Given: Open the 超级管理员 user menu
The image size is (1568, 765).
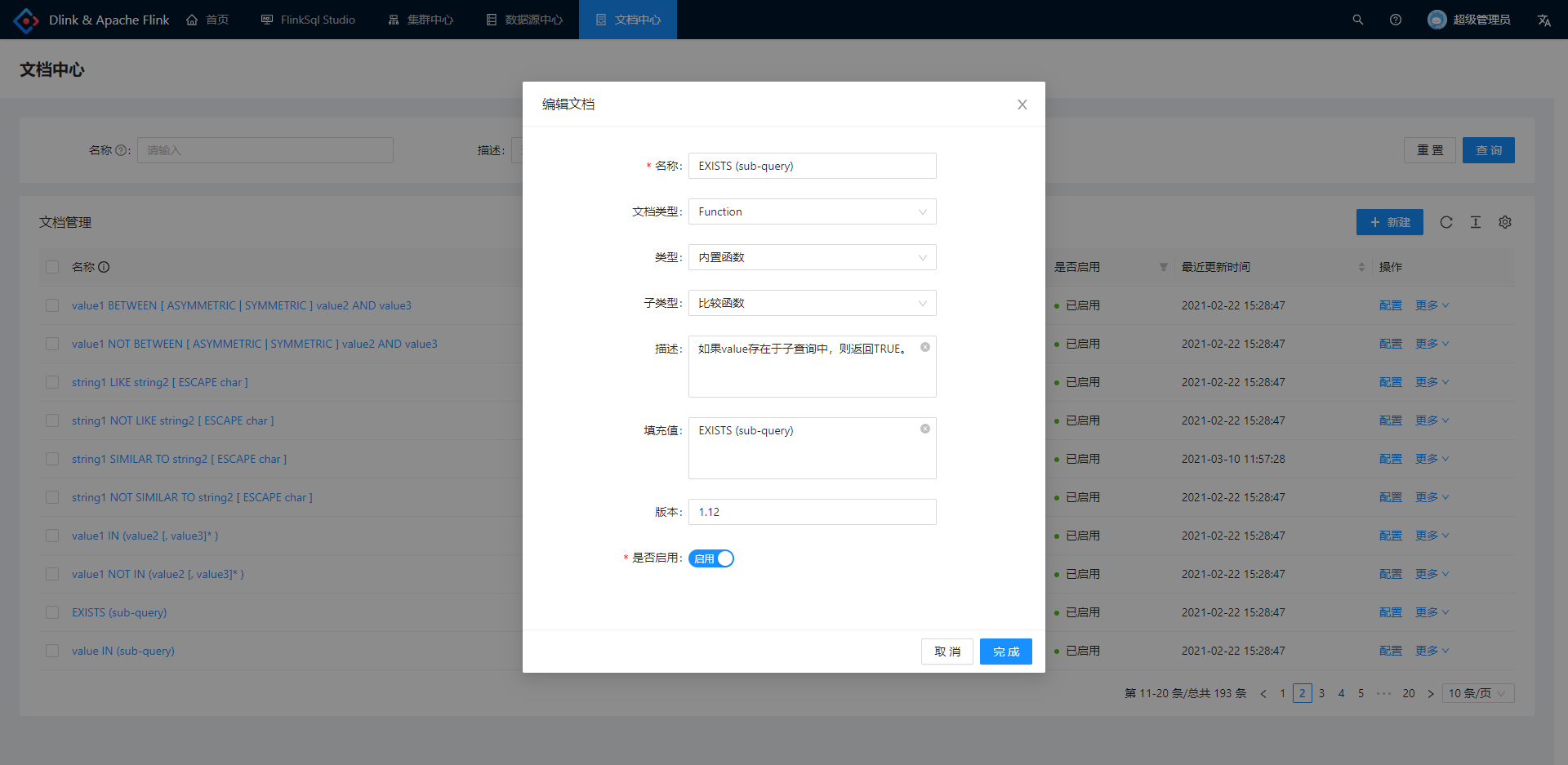Looking at the screenshot, I should (x=1469, y=20).
